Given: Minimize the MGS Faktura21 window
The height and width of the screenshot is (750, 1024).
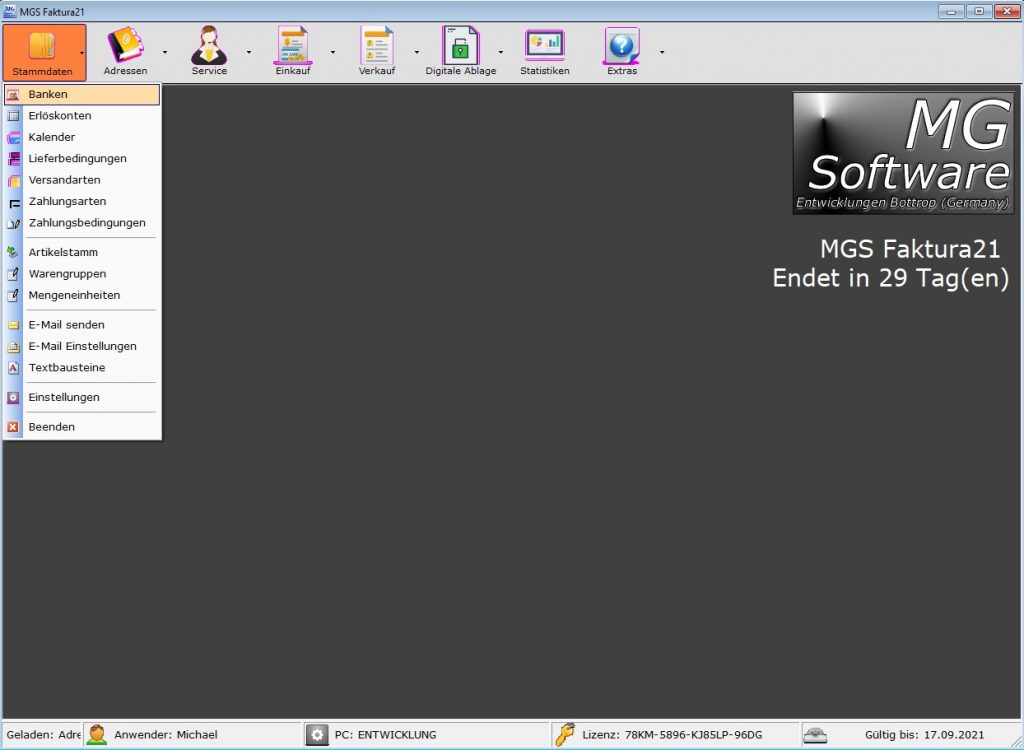Looking at the screenshot, I should click(x=951, y=11).
